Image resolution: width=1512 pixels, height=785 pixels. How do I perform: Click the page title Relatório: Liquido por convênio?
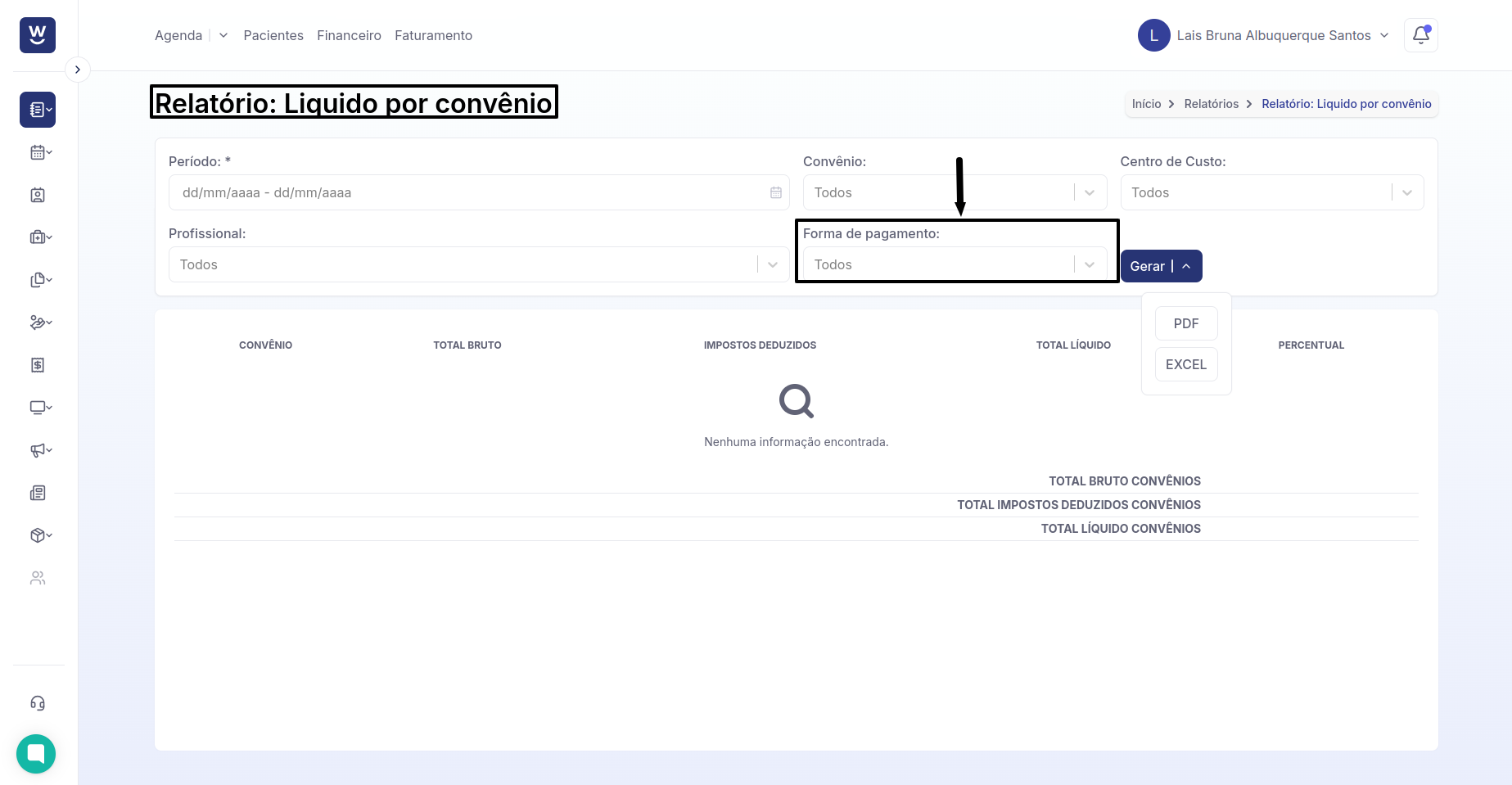pos(354,103)
